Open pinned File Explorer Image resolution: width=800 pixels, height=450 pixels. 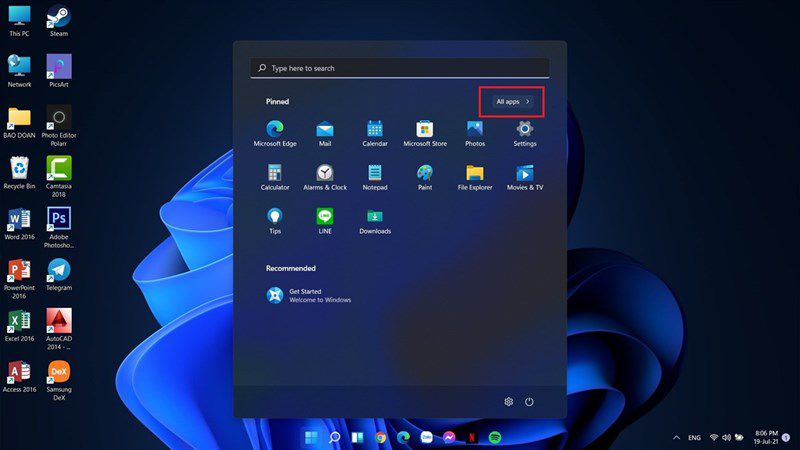(x=474, y=178)
